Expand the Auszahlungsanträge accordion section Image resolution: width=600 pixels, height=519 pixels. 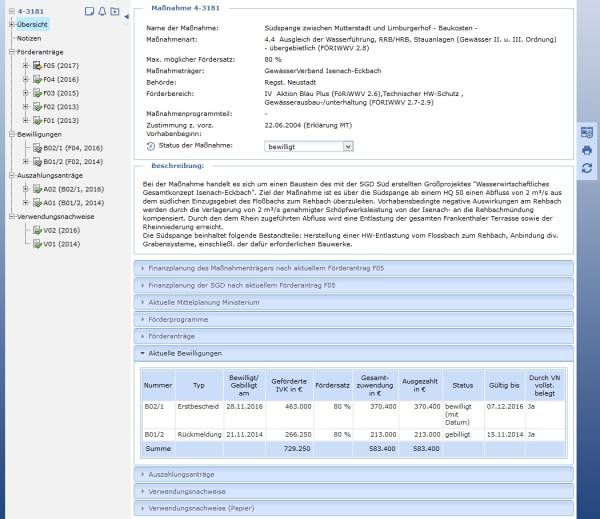click(354, 474)
